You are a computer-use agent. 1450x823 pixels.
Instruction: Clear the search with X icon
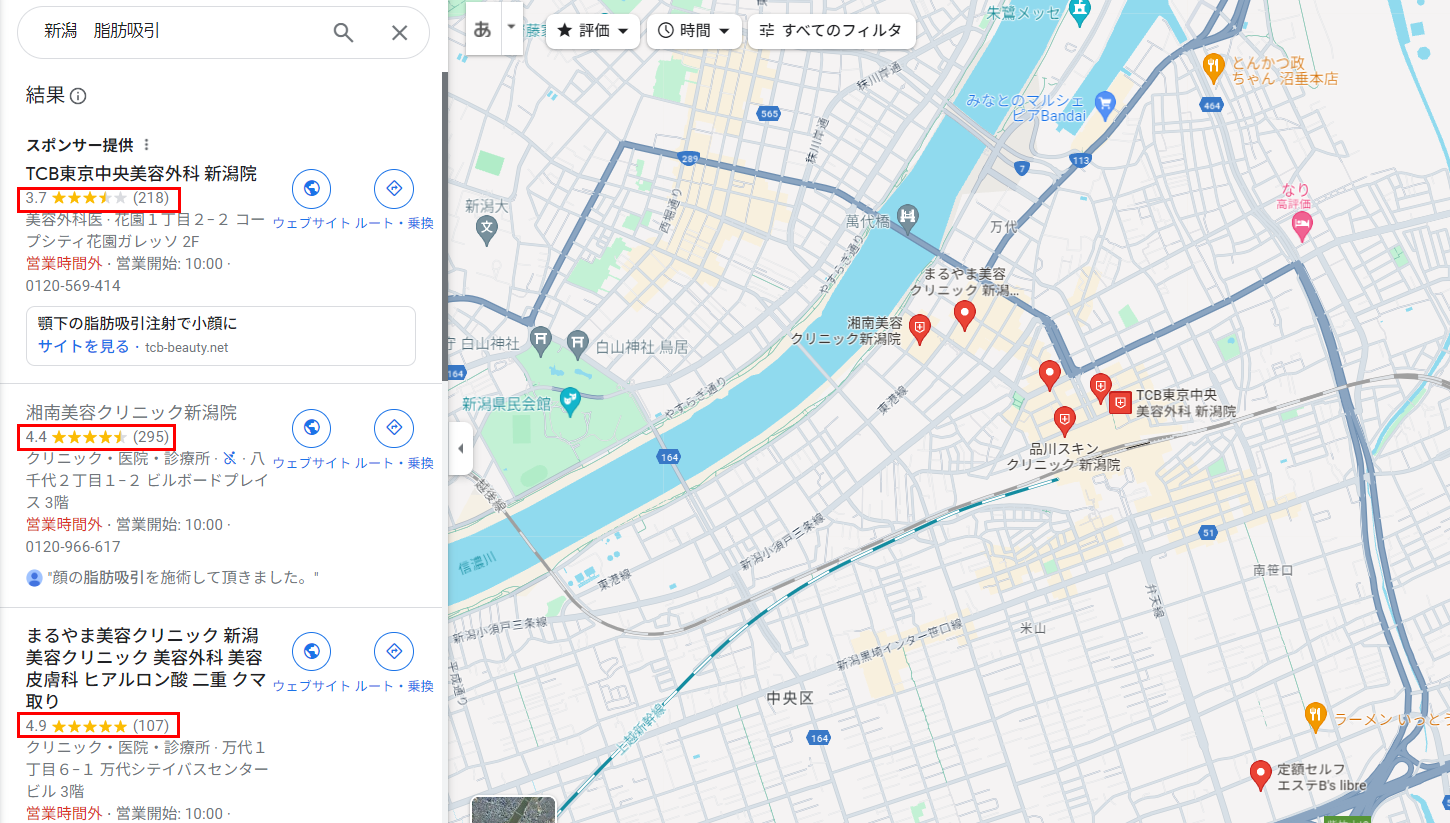click(399, 33)
